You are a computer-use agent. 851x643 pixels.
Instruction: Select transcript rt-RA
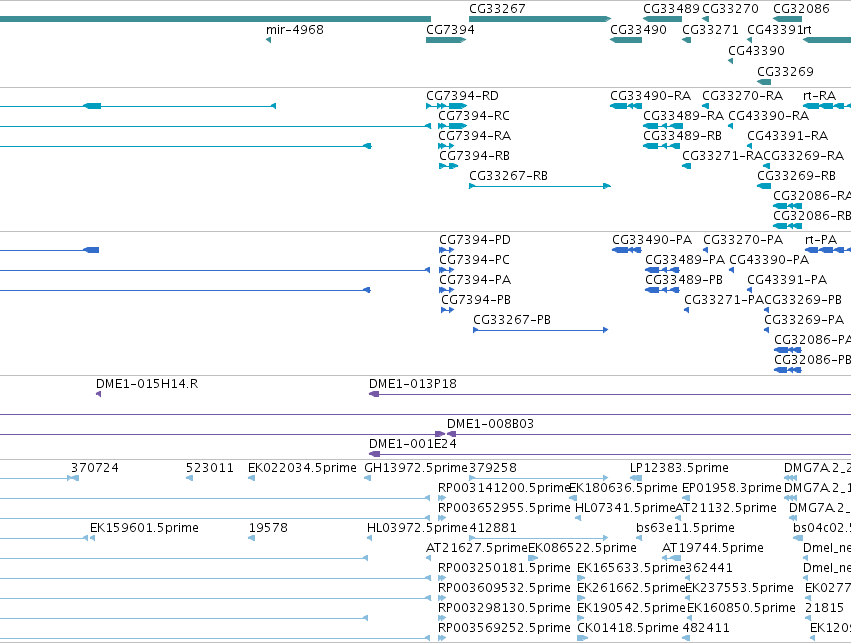pyautogui.click(x=827, y=106)
